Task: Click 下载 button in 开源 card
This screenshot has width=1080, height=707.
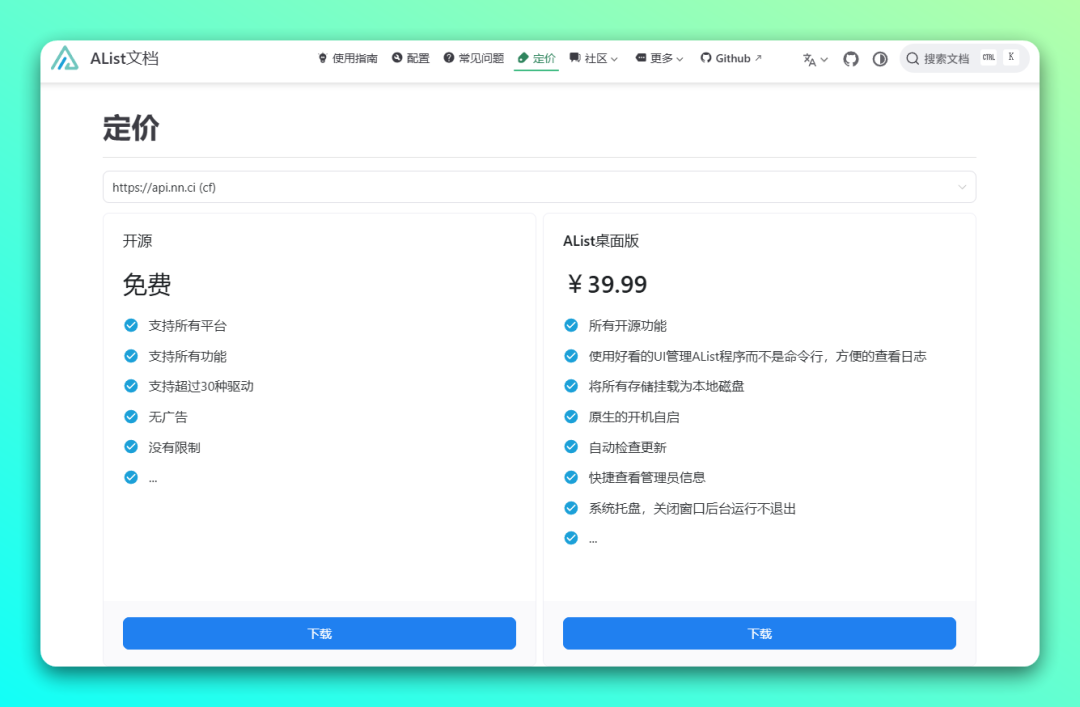Action: (320, 633)
